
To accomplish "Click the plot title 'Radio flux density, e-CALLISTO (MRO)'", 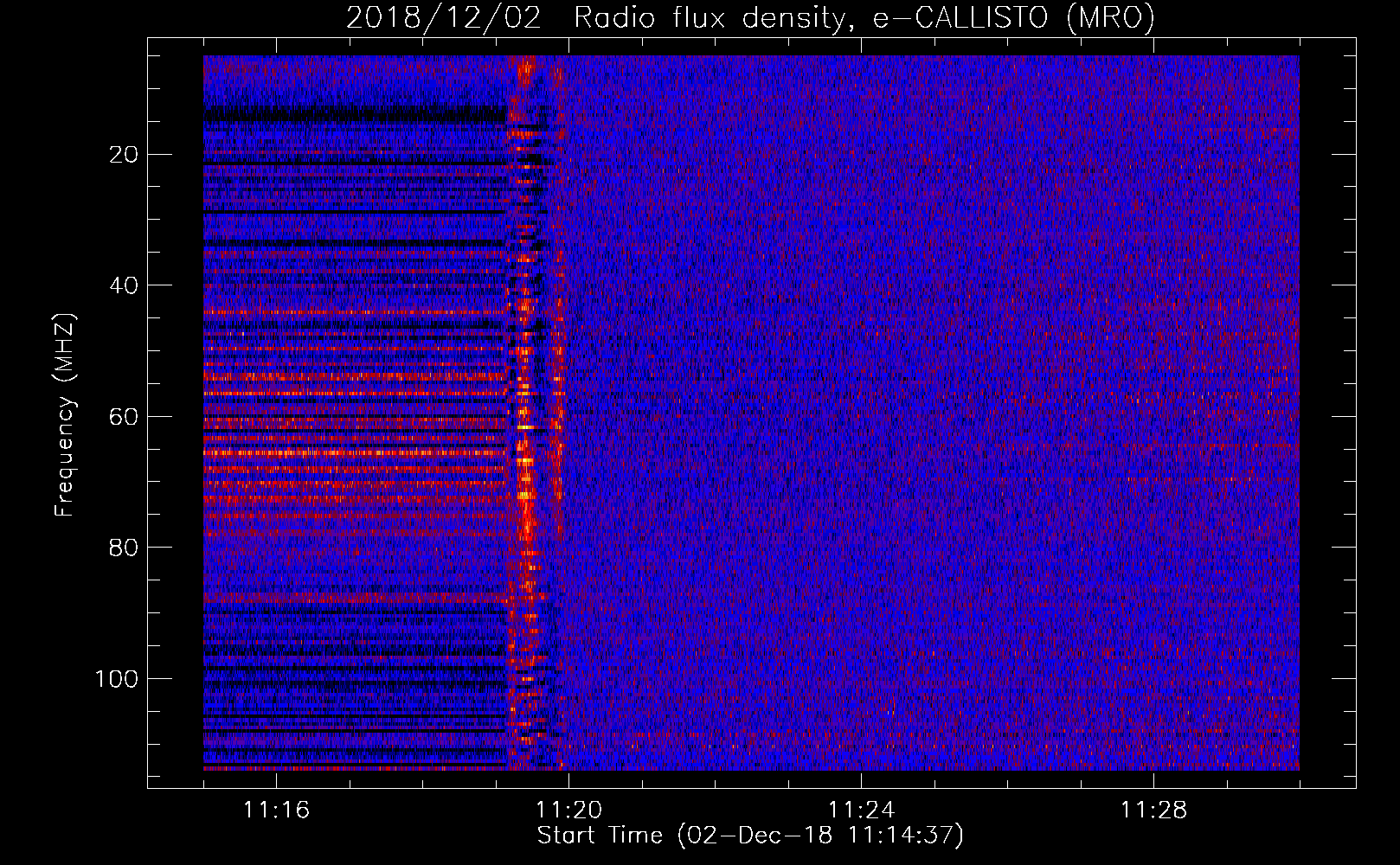I will pyautogui.click(x=864, y=18).
